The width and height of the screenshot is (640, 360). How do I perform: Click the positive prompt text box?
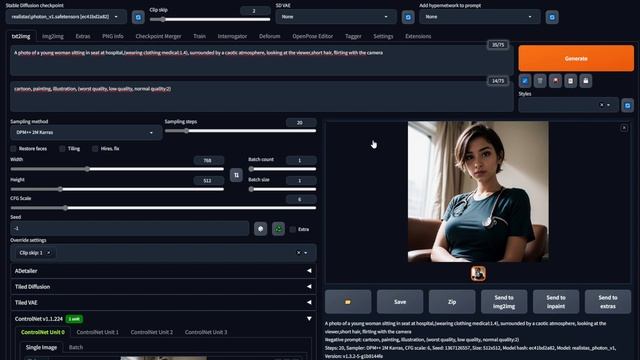(x=262, y=60)
